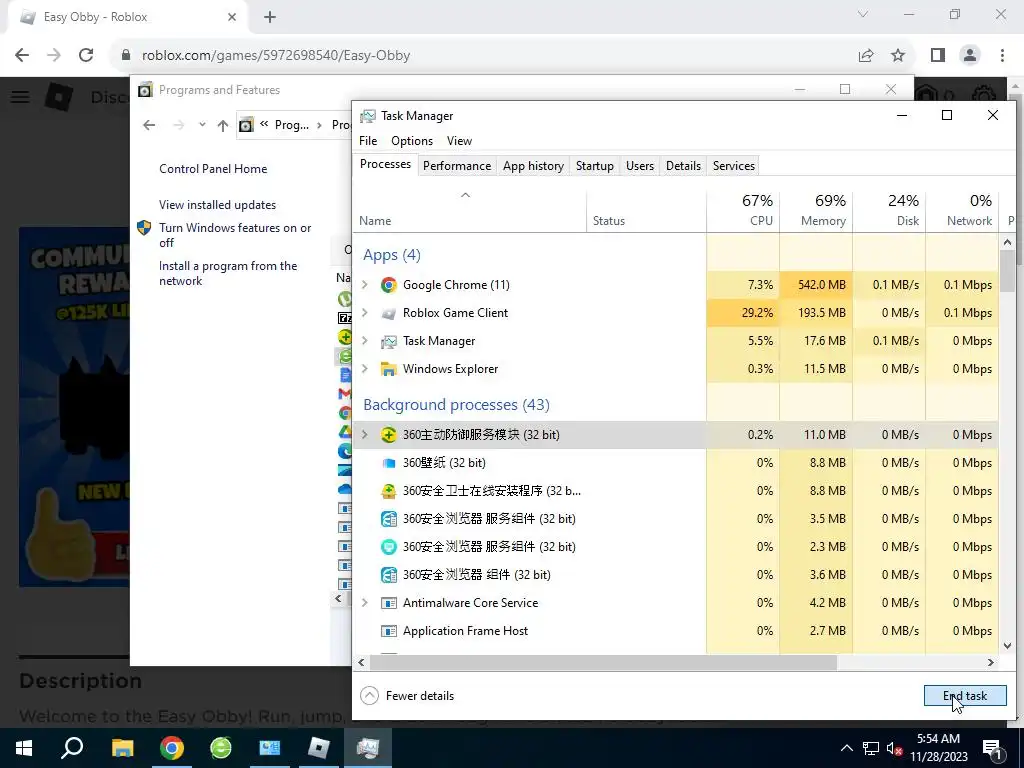Click the Control Panel taskbar icon

click(270, 748)
